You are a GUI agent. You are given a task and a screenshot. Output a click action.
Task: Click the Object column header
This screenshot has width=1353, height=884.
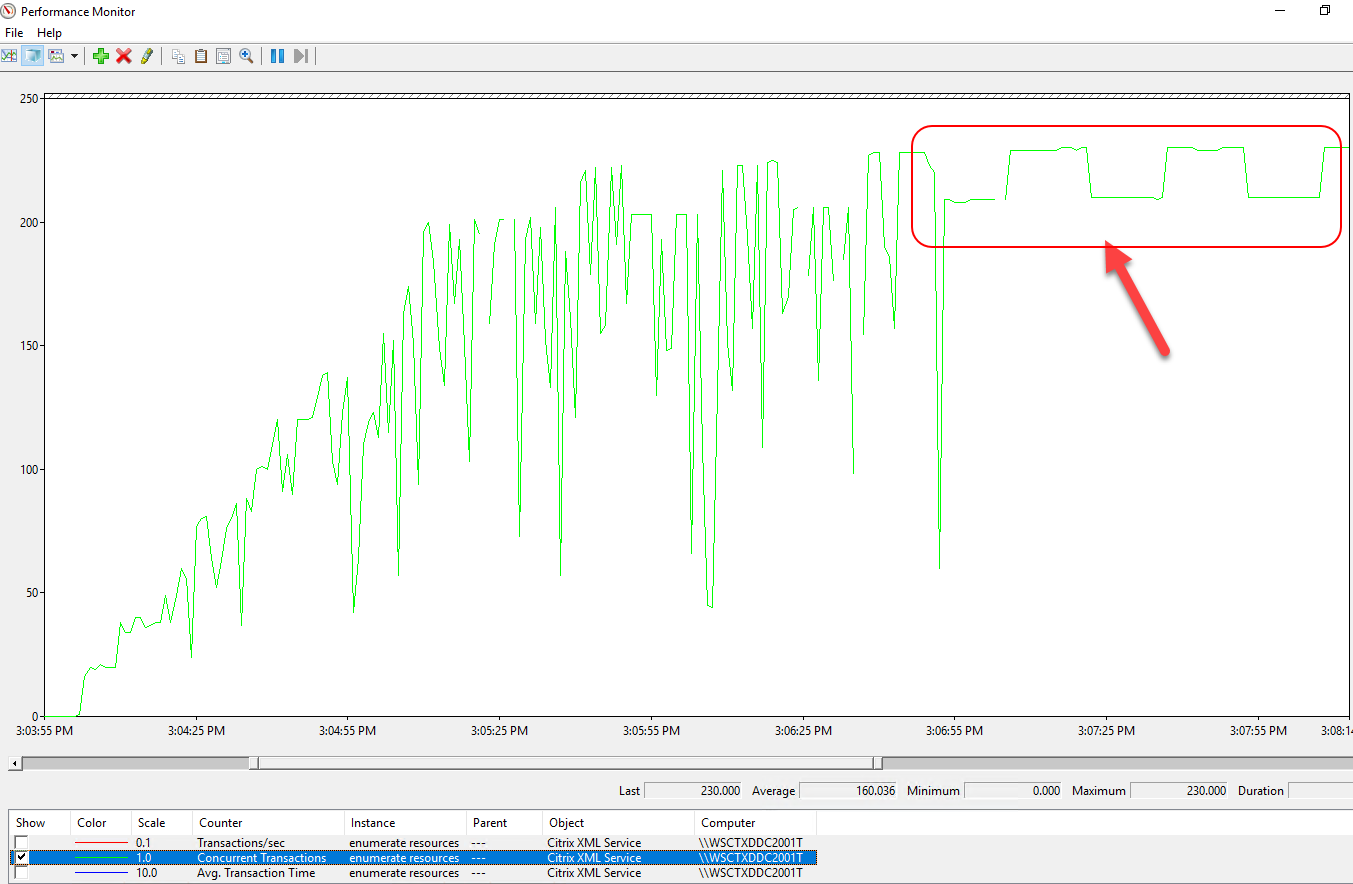pos(566,823)
